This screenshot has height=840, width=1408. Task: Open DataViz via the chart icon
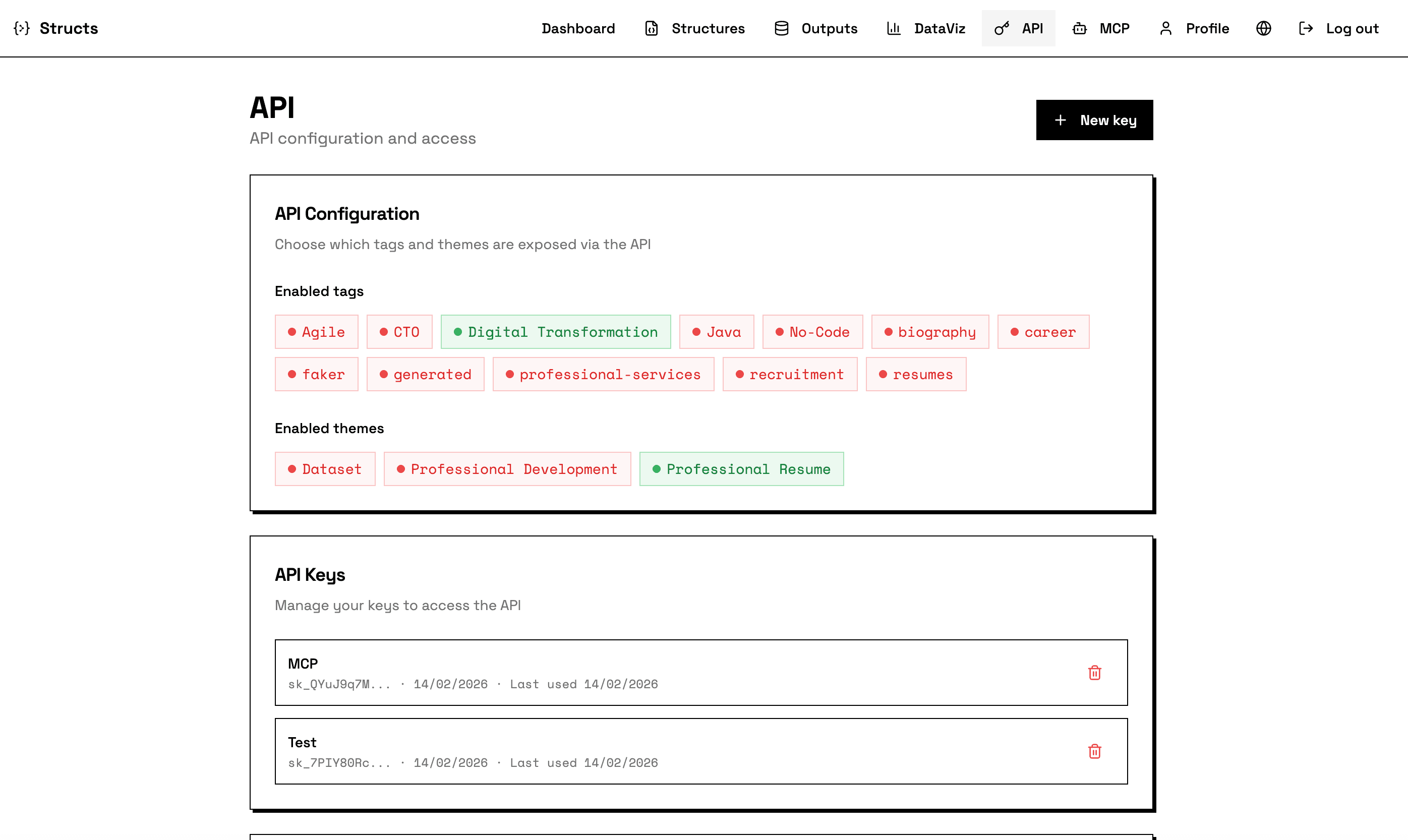(x=894, y=28)
